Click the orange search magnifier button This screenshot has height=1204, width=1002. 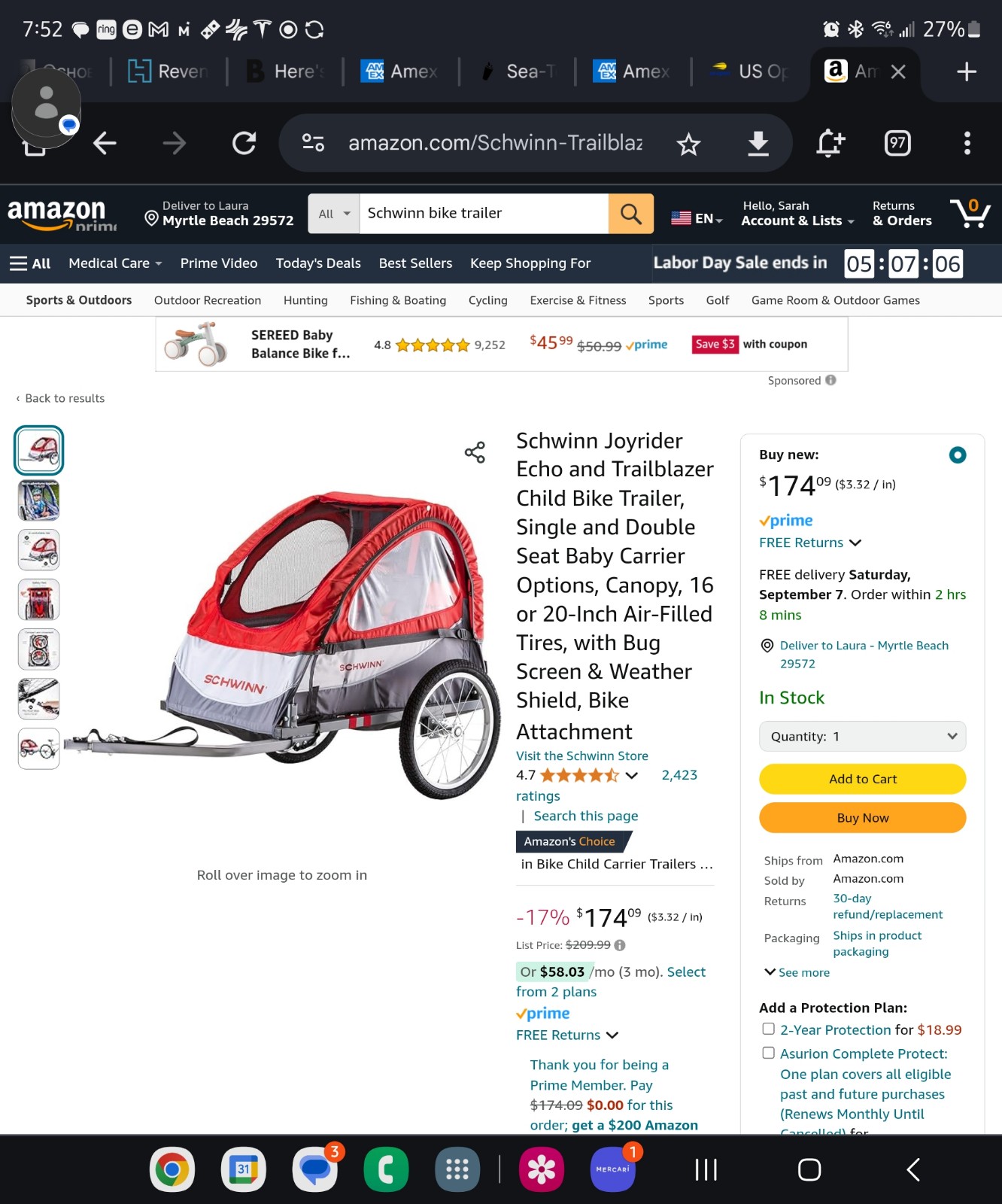pos(630,214)
